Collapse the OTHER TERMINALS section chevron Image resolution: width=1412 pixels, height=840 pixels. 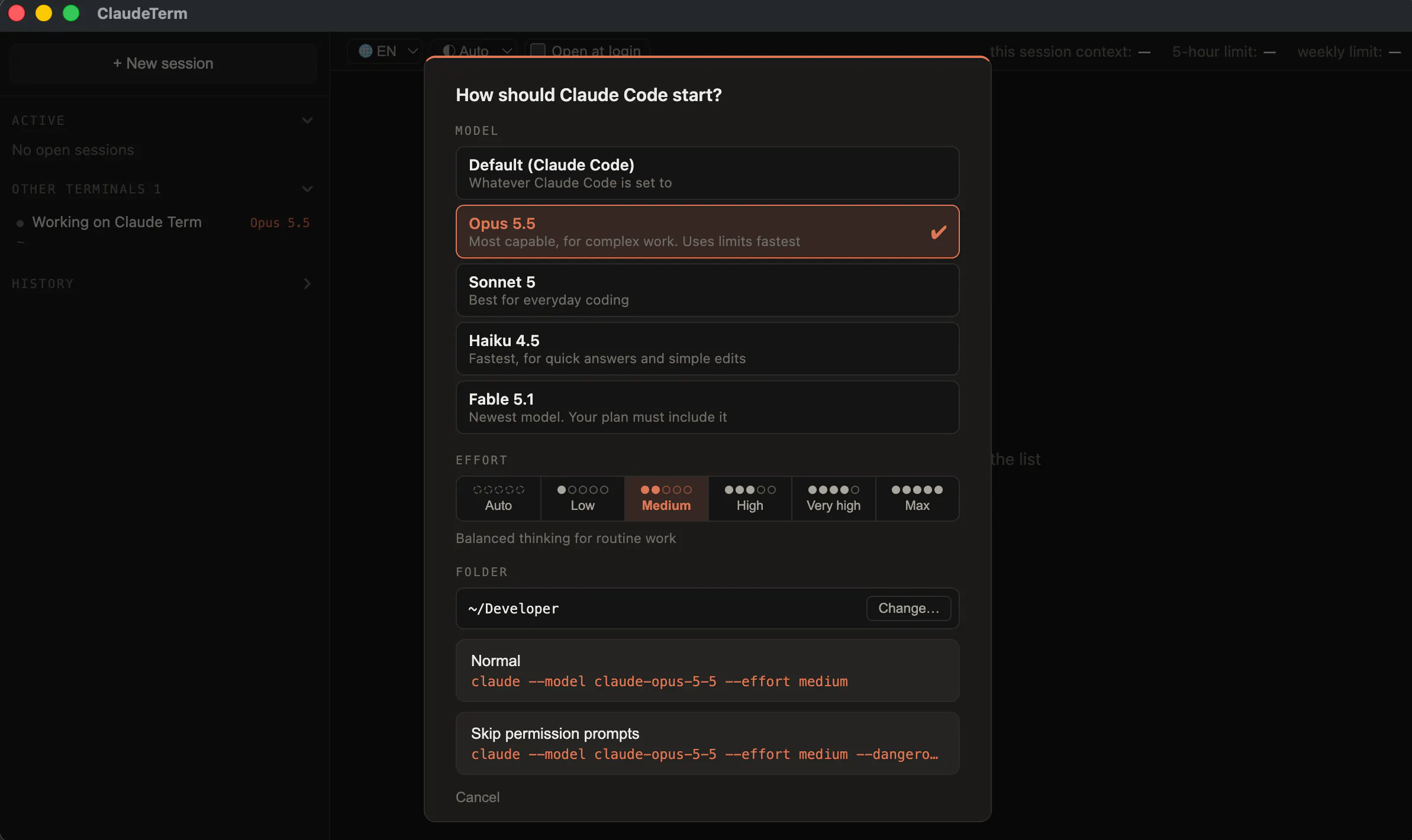coord(307,189)
